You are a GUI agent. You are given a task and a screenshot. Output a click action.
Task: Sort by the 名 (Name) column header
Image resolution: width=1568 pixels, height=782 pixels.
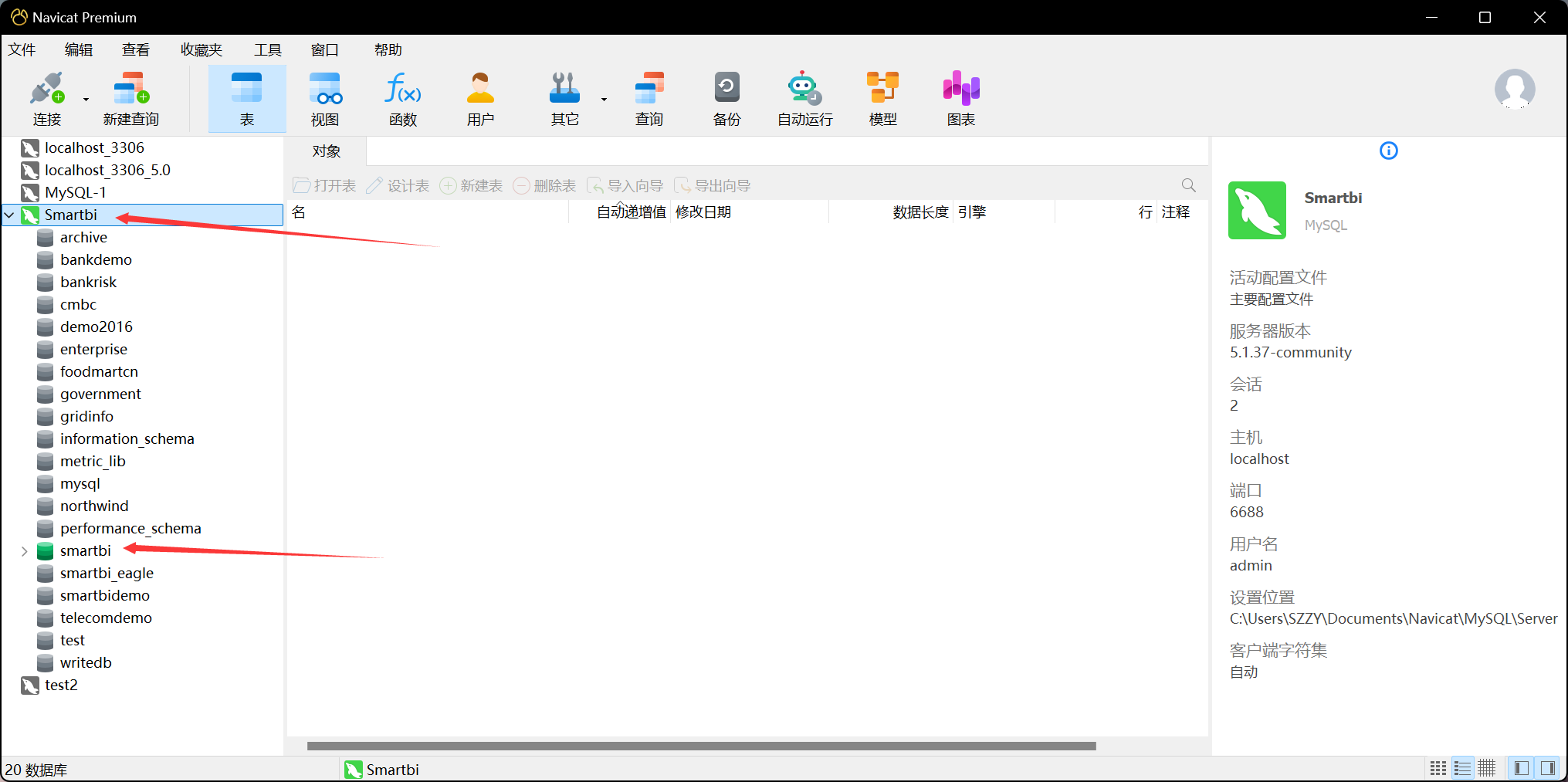point(427,212)
